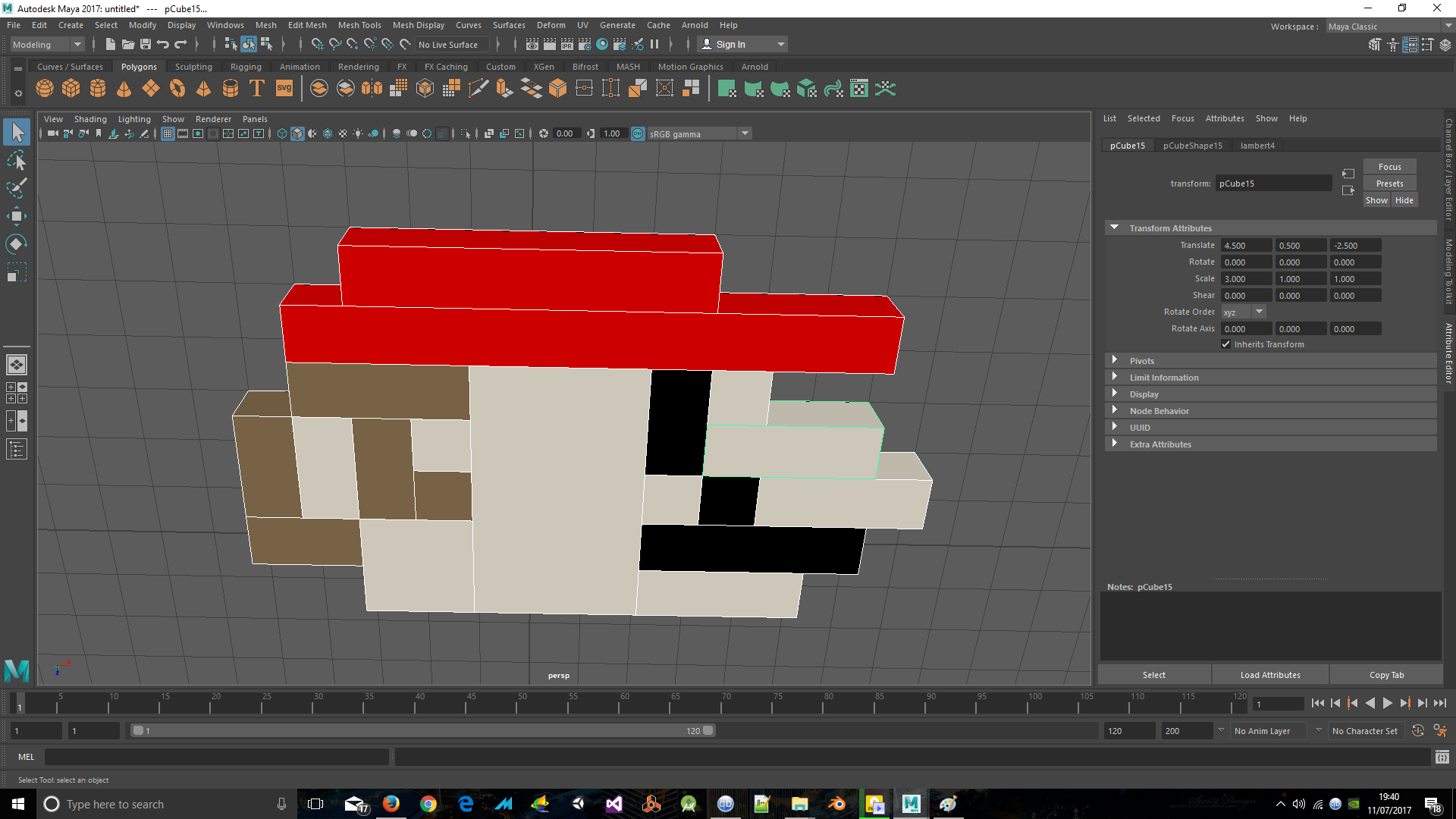Open the Edit Mesh menu
The height and width of the screenshot is (819, 1456).
tap(307, 25)
